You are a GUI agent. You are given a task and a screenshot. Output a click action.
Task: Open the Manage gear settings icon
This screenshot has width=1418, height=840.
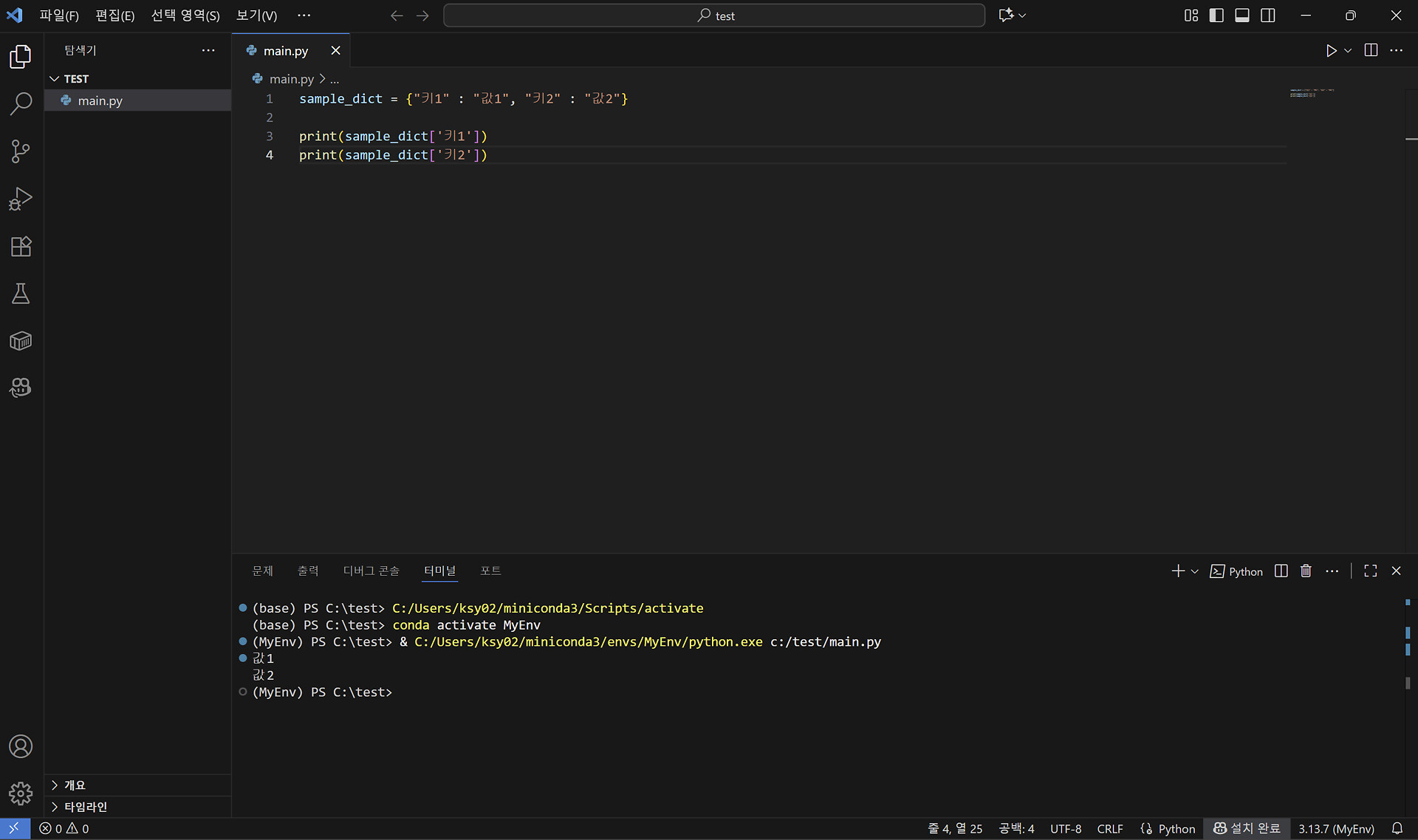pos(21,793)
